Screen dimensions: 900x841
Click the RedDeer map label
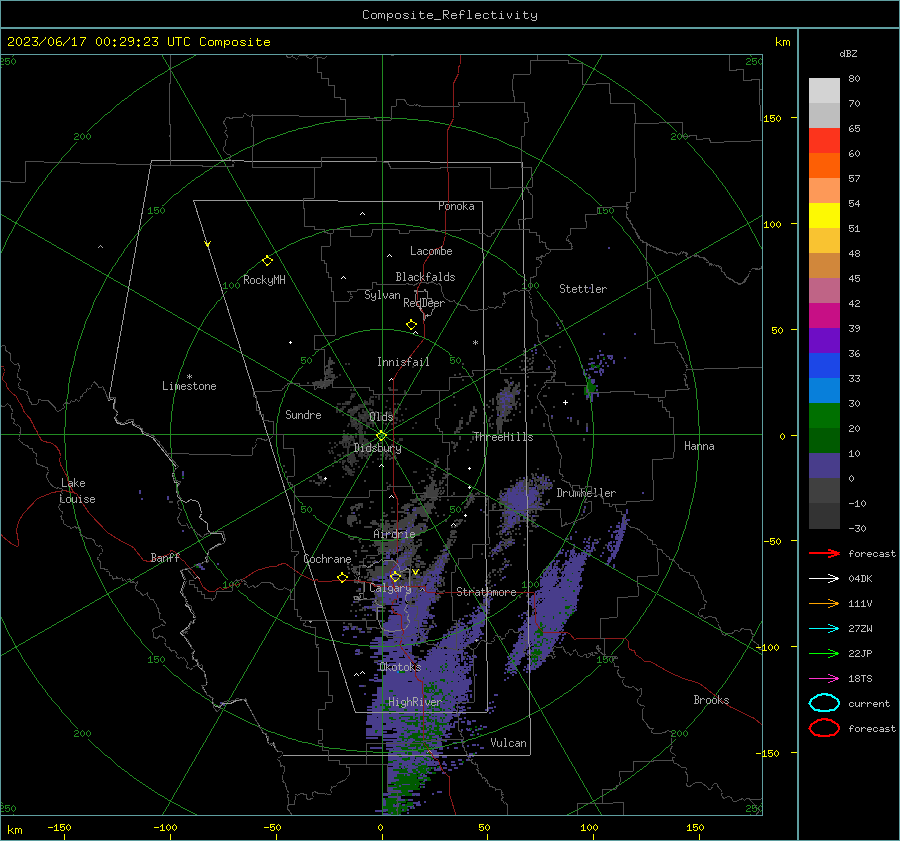424,303
